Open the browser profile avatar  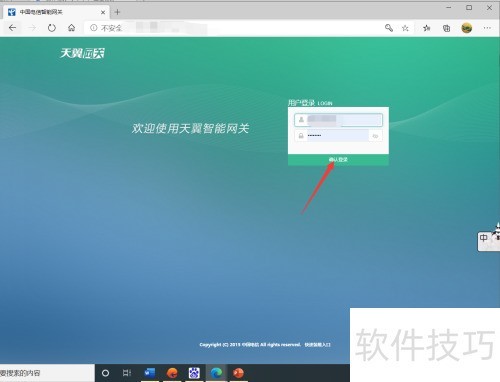467,28
